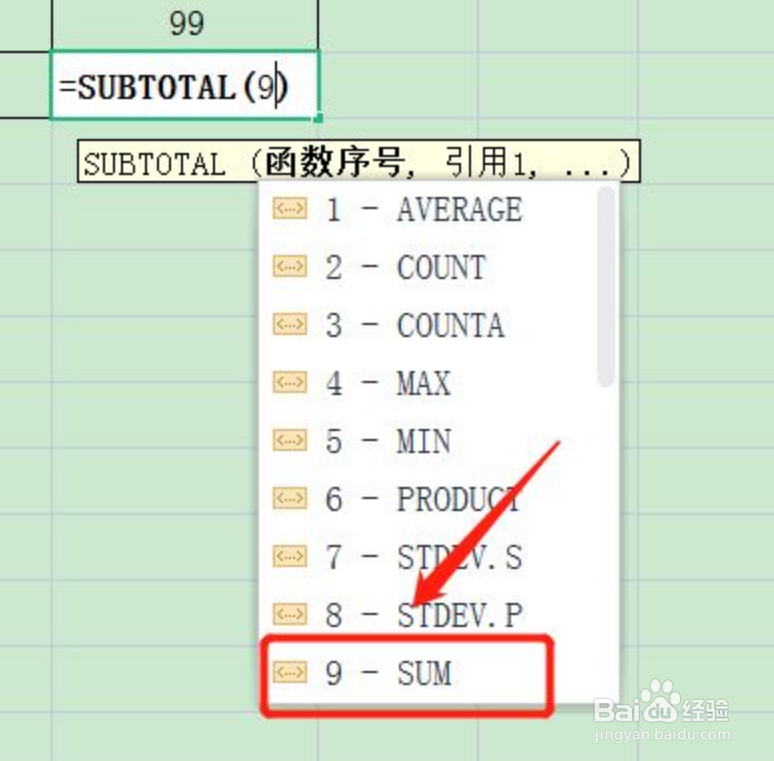This screenshot has height=761, width=774.
Task: Select the 1 - AVERAGE function option
Action: coord(423,210)
